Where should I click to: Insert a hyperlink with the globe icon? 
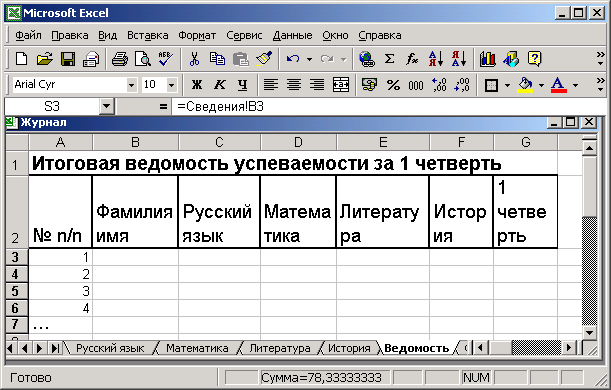pyautogui.click(x=366, y=59)
